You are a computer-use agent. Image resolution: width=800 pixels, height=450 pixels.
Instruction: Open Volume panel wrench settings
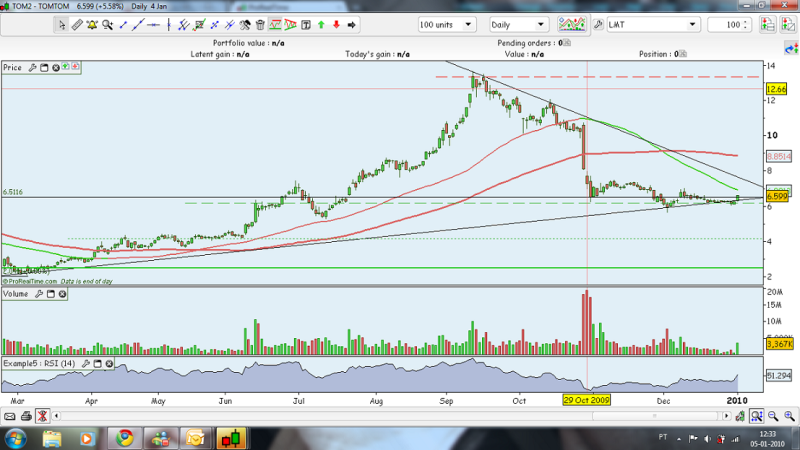[39, 294]
